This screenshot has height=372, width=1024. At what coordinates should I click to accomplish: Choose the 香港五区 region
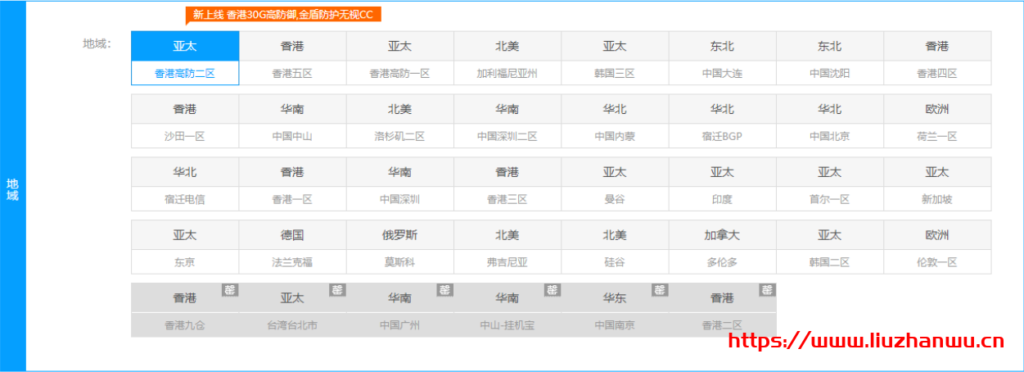[x=293, y=58]
